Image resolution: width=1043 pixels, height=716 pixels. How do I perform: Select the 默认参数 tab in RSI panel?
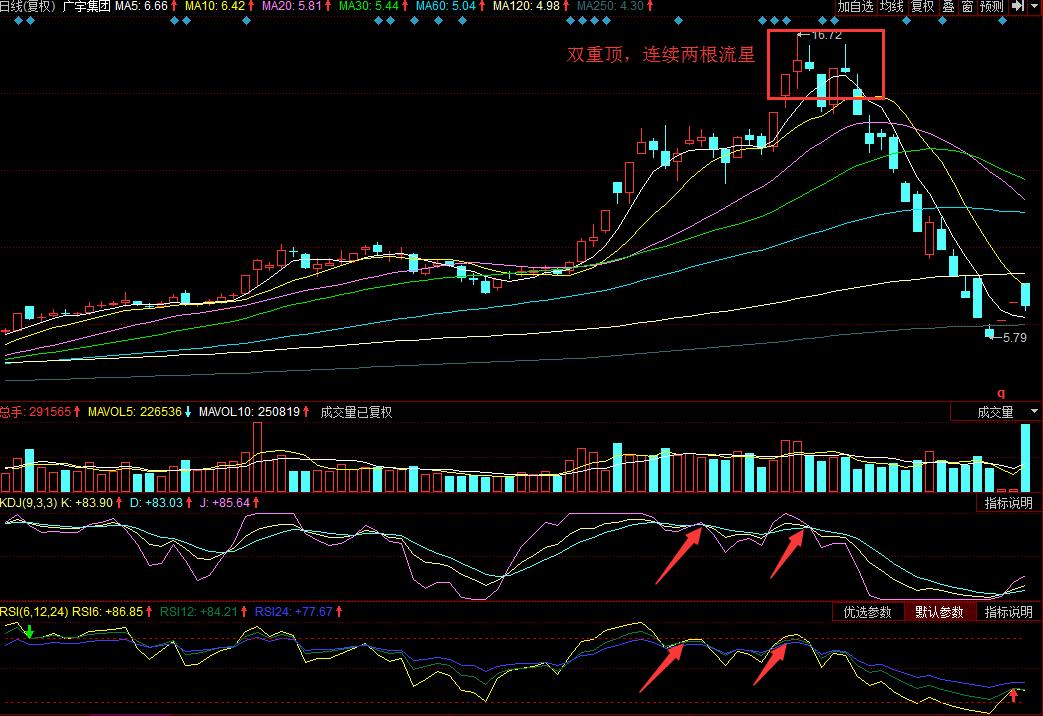click(x=939, y=612)
